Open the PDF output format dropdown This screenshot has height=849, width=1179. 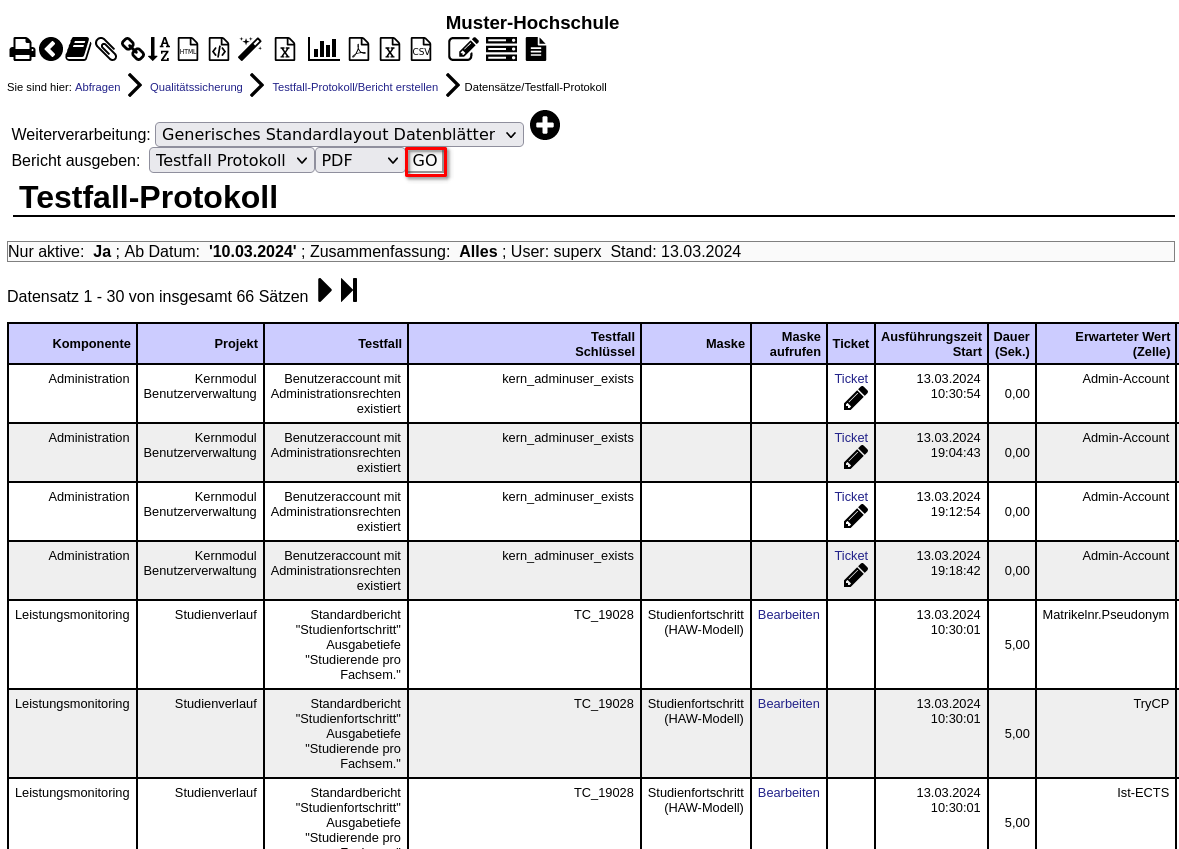[359, 160]
